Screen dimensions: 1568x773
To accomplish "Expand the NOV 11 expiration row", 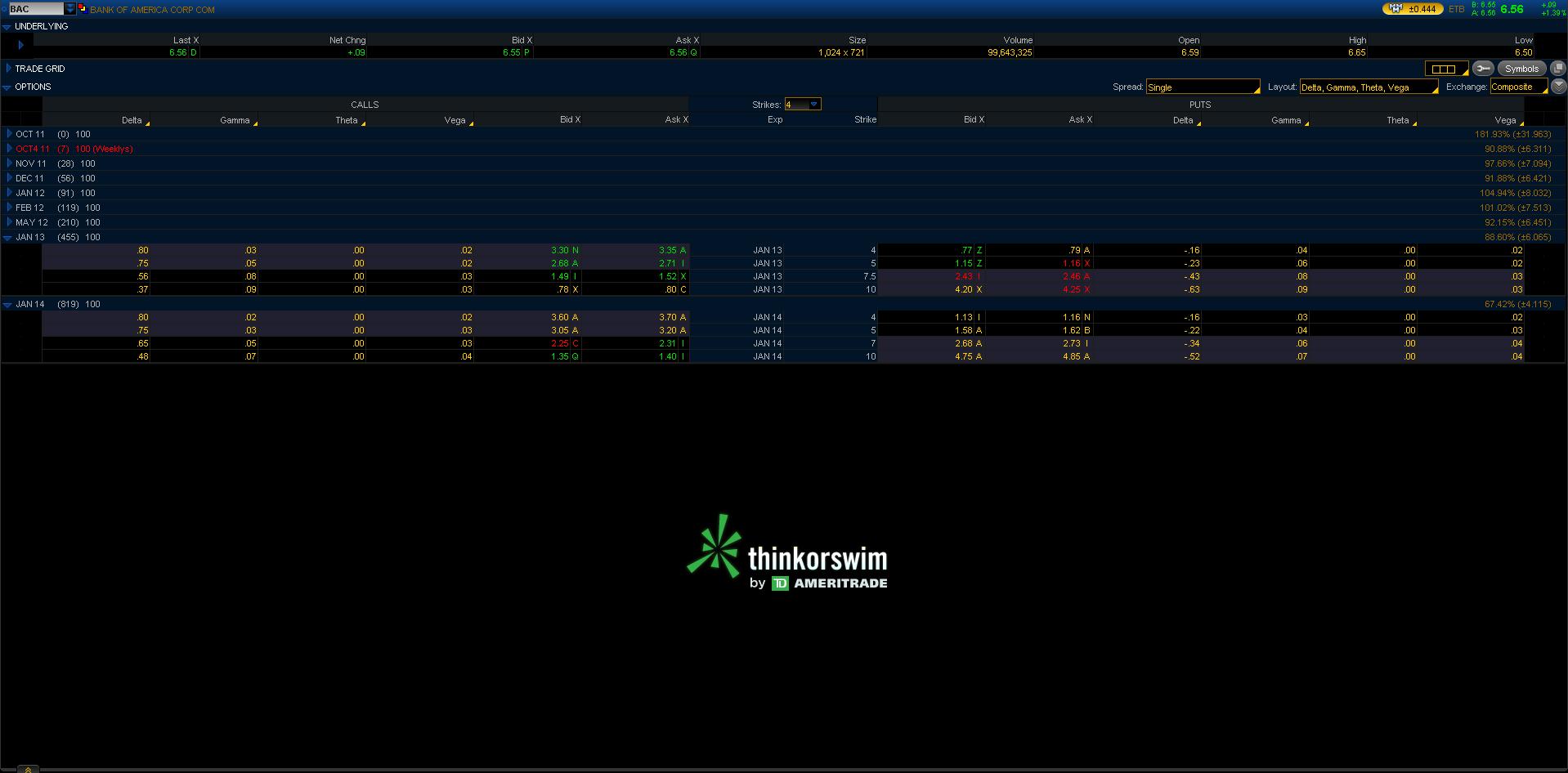I will click(9, 163).
